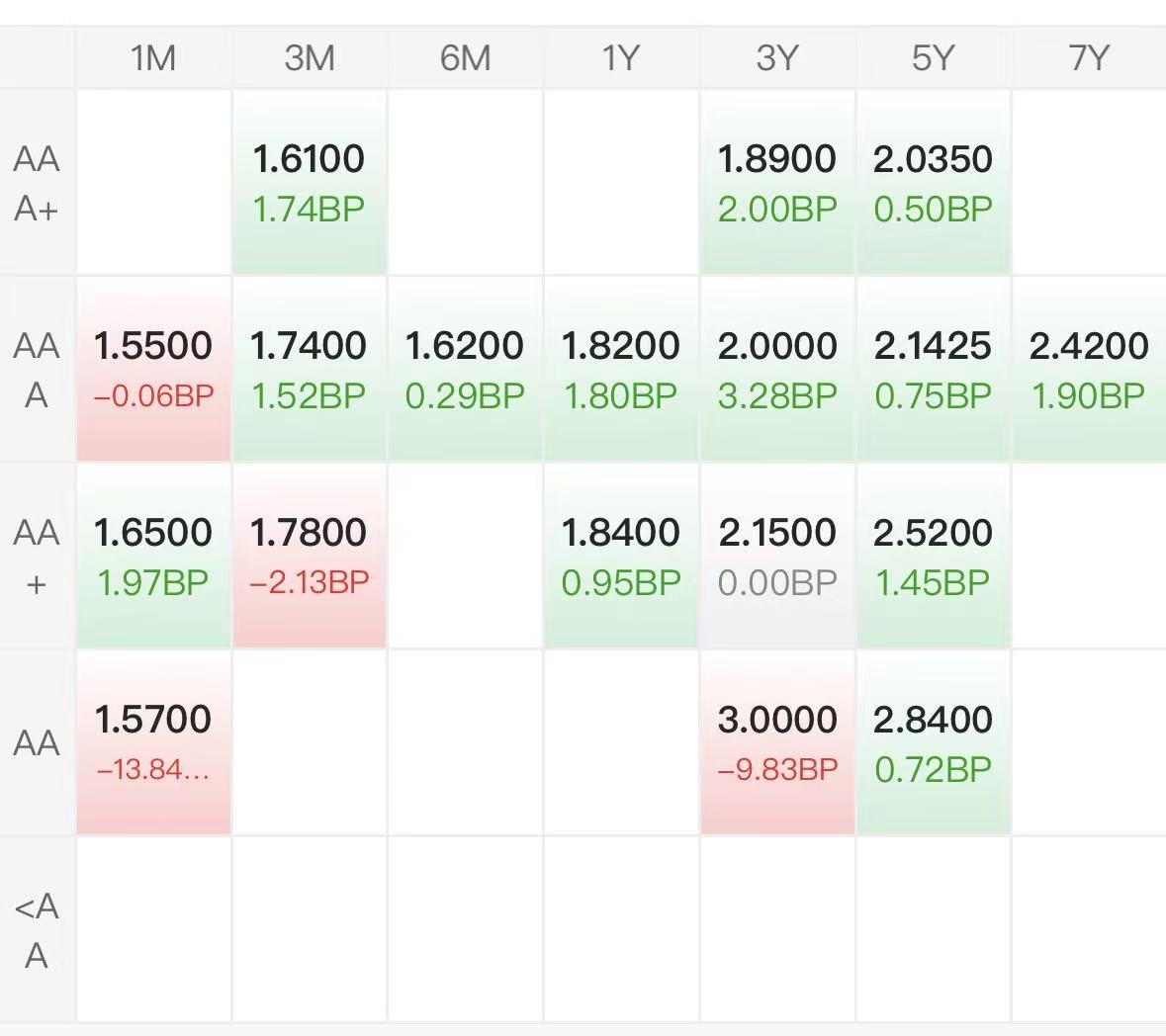Select the 1M tenor column header
The height and width of the screenshot is (1036, 1166).
[x=153, y=58]
